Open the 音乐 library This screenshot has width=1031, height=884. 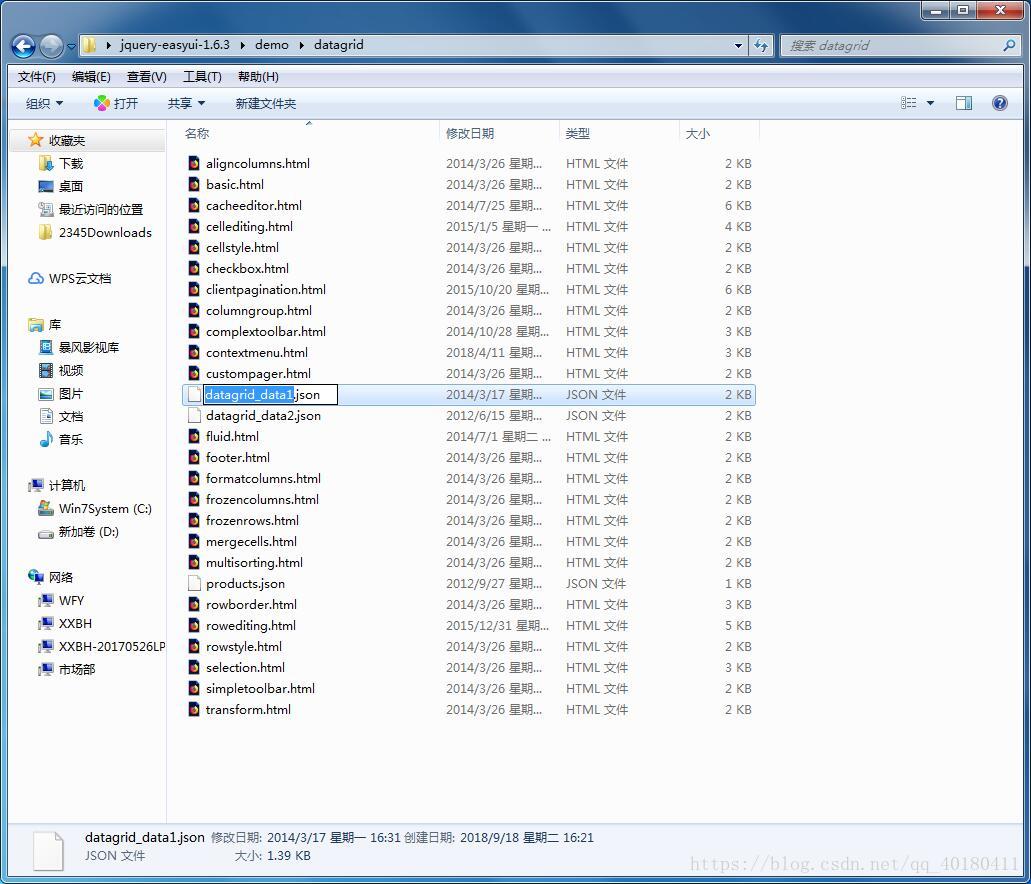pos(71,440)
